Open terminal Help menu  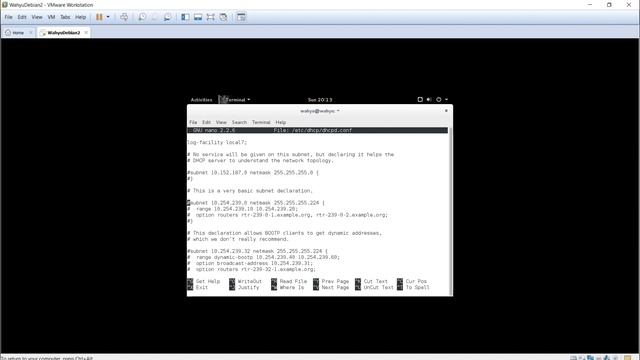(280, 122)
